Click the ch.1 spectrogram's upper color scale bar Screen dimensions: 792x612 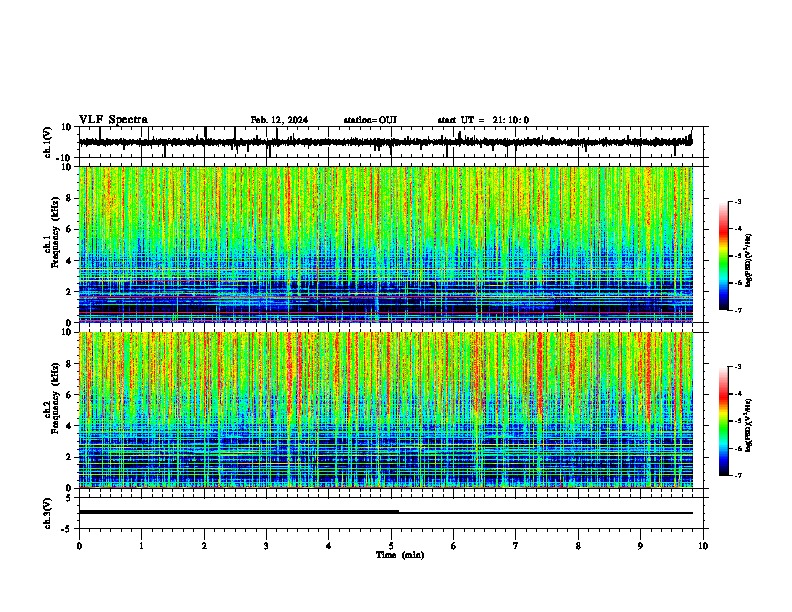point(723,256)
